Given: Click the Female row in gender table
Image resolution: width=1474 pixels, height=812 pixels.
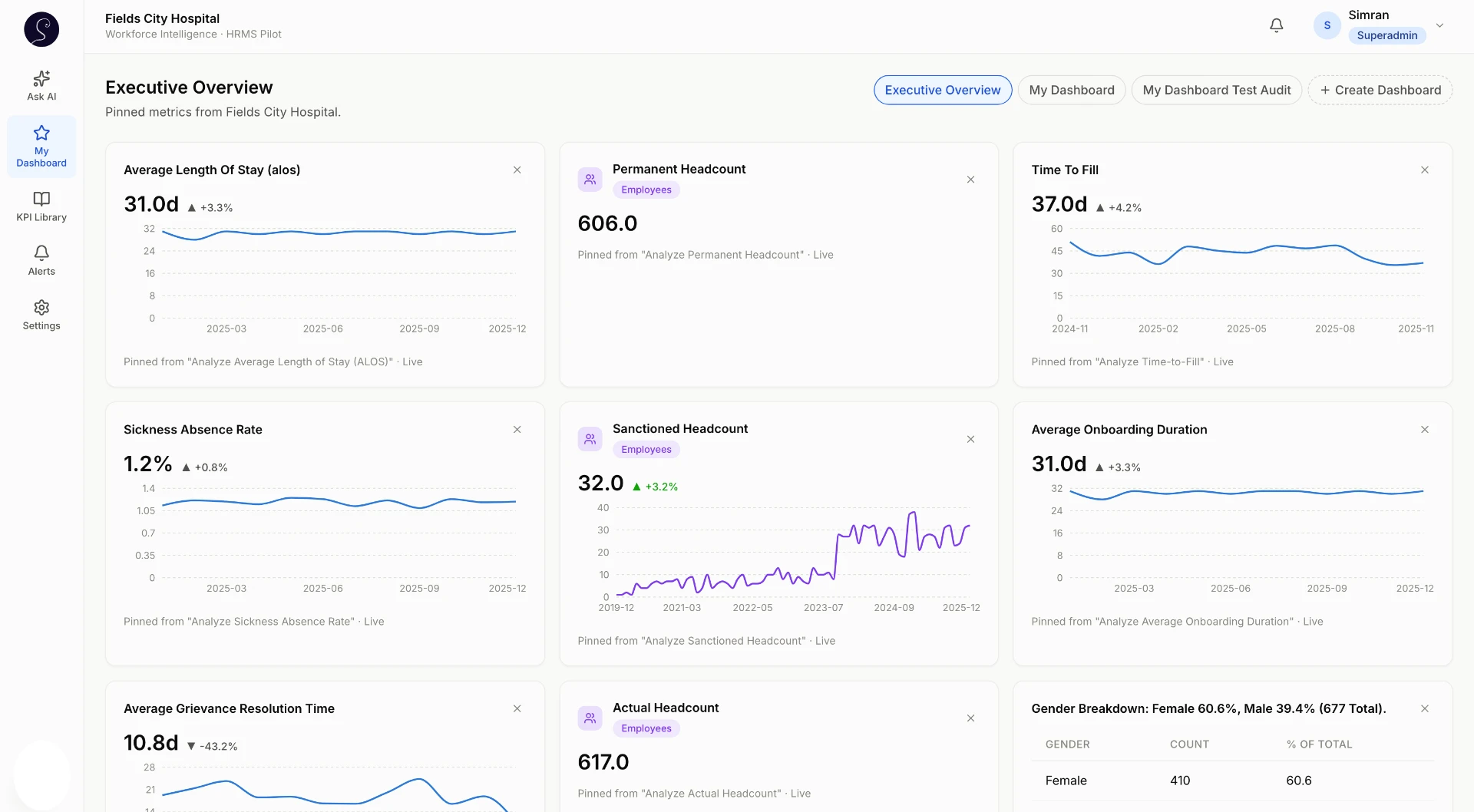Looking at the screenshot, I should pos(1232,781).
